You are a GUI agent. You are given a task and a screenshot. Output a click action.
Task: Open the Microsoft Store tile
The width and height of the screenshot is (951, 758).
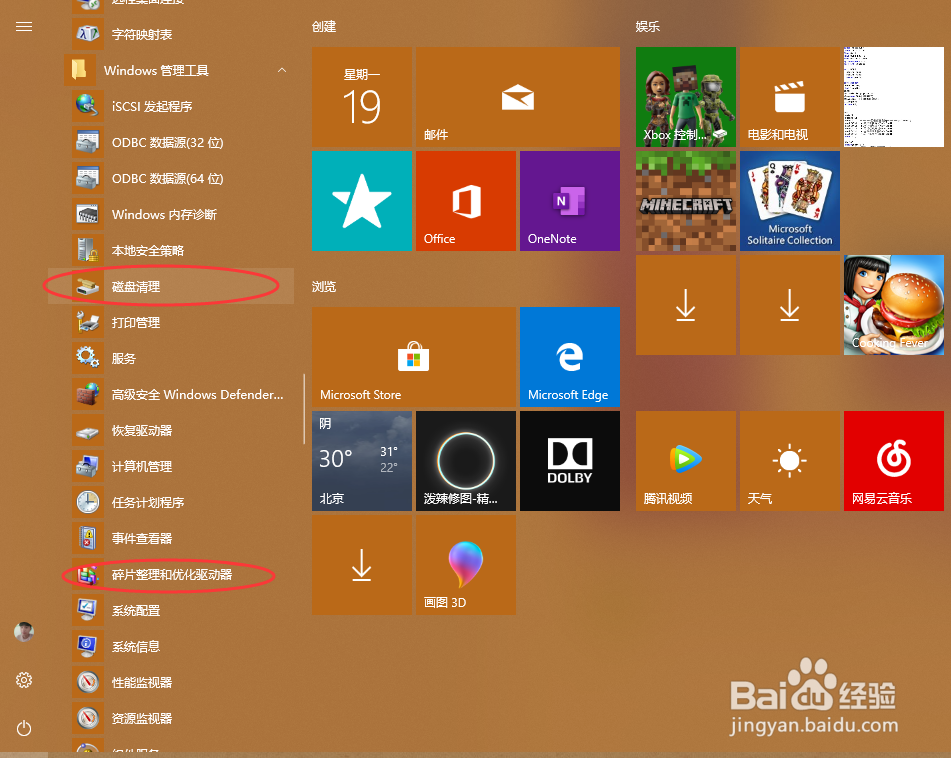pos(414,357)
